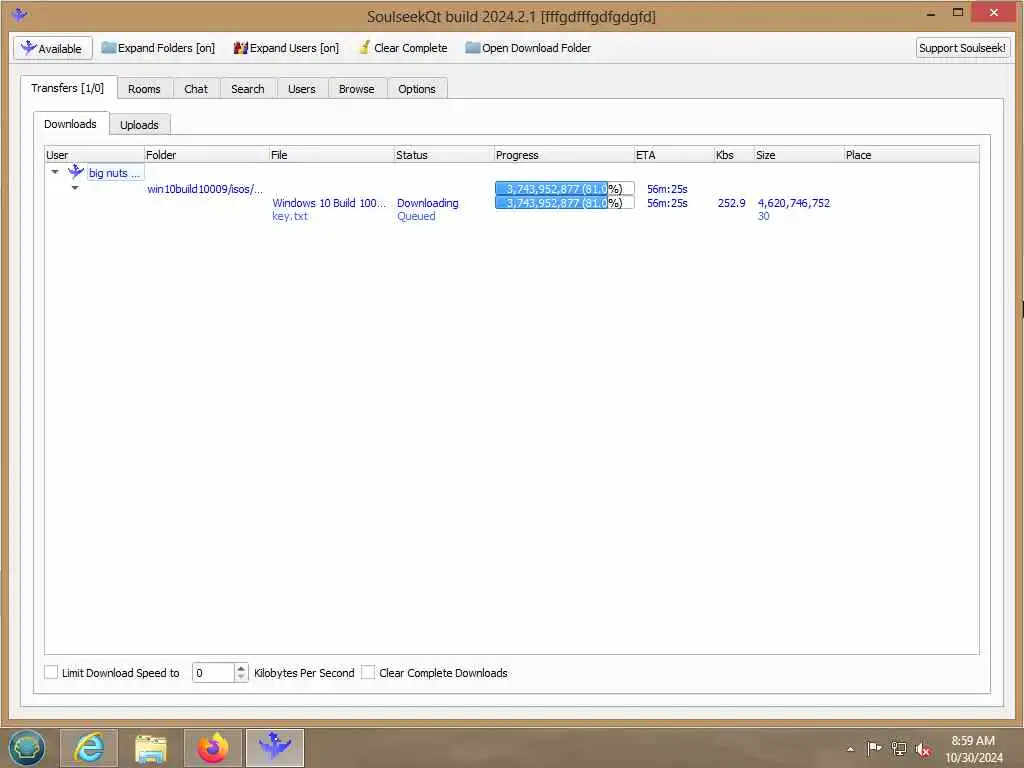Select folder win10build10009/isos/...

(205, 189)
